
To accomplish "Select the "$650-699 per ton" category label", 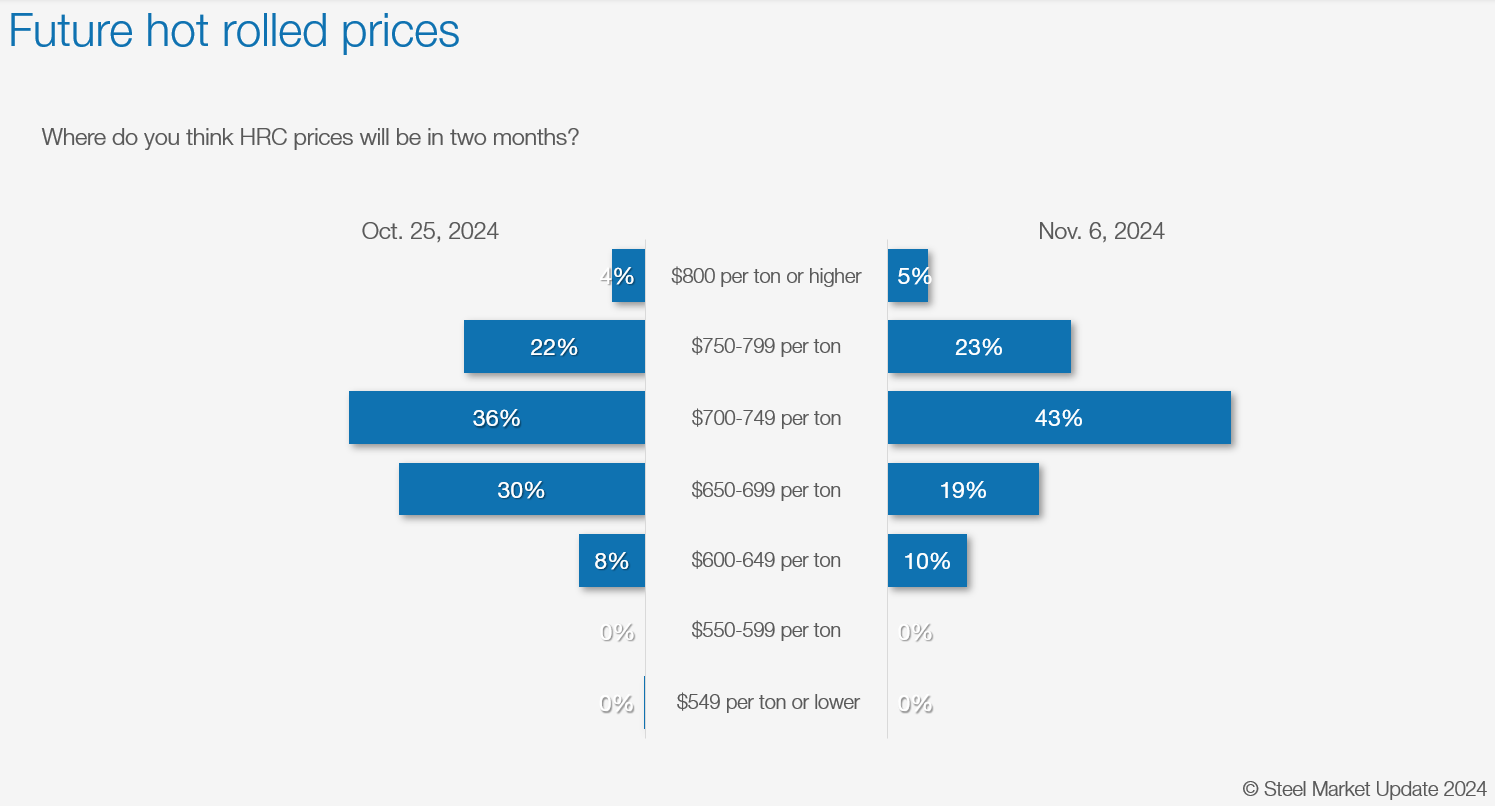I will tap(766, 490).
